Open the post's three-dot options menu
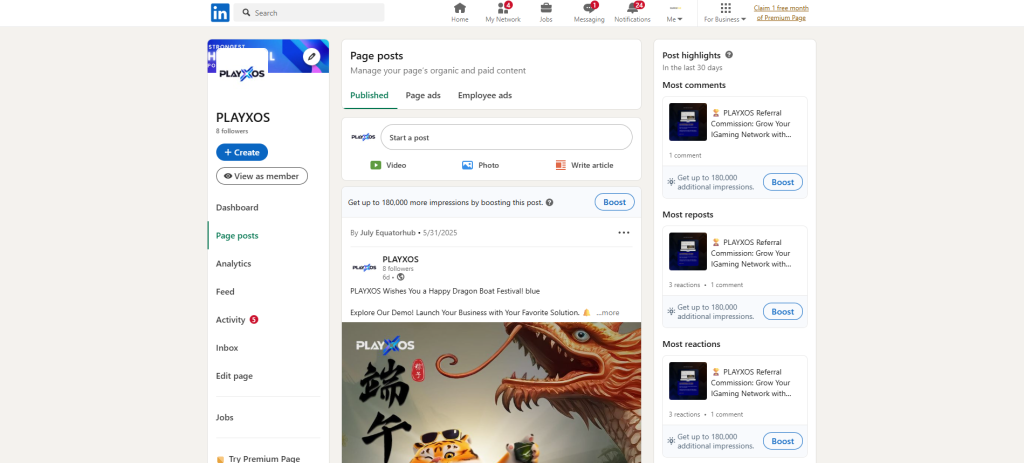The image size is (1024, 463). [x=624, y=232]
